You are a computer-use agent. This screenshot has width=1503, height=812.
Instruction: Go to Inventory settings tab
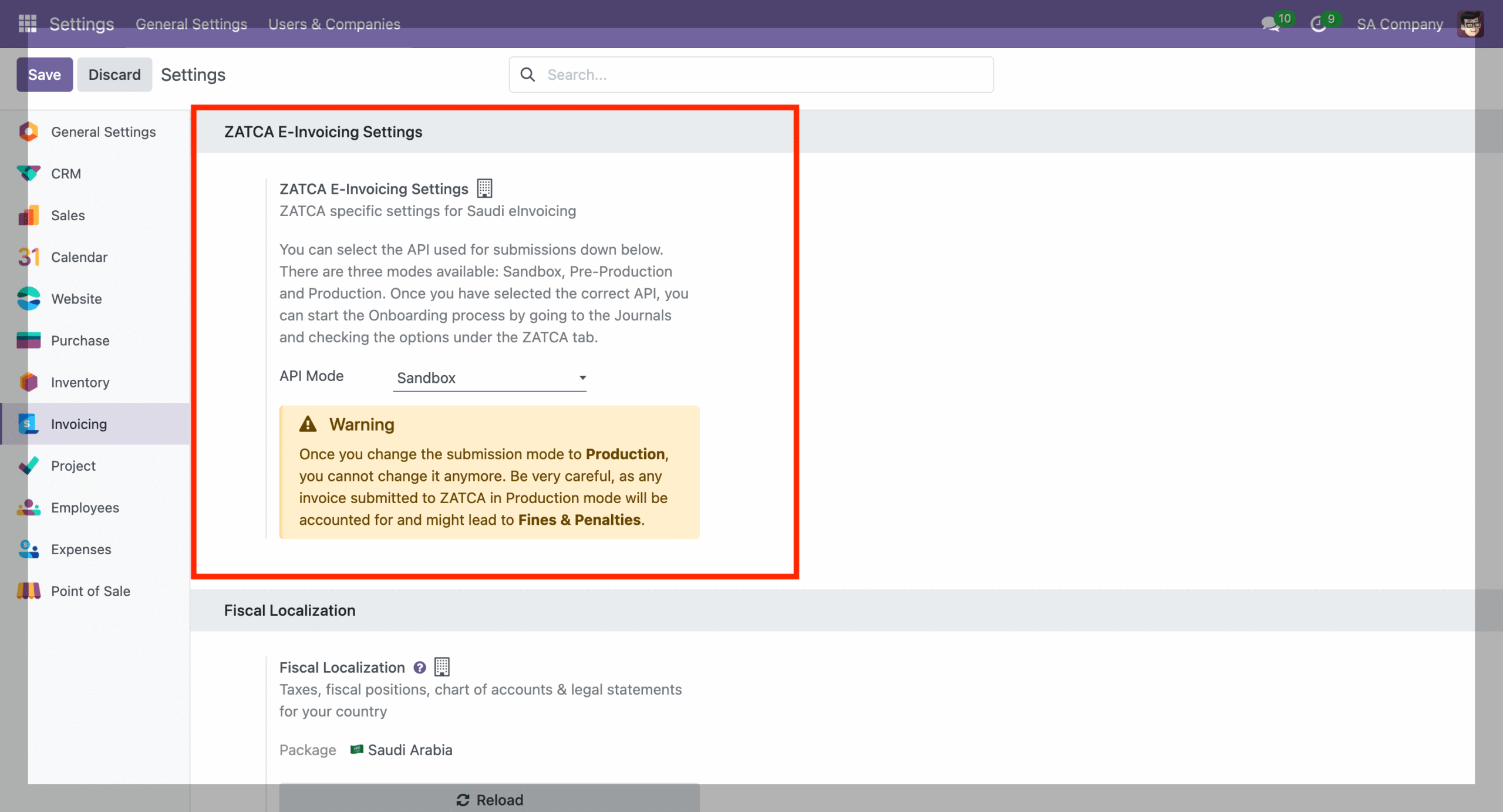point(80,382)
